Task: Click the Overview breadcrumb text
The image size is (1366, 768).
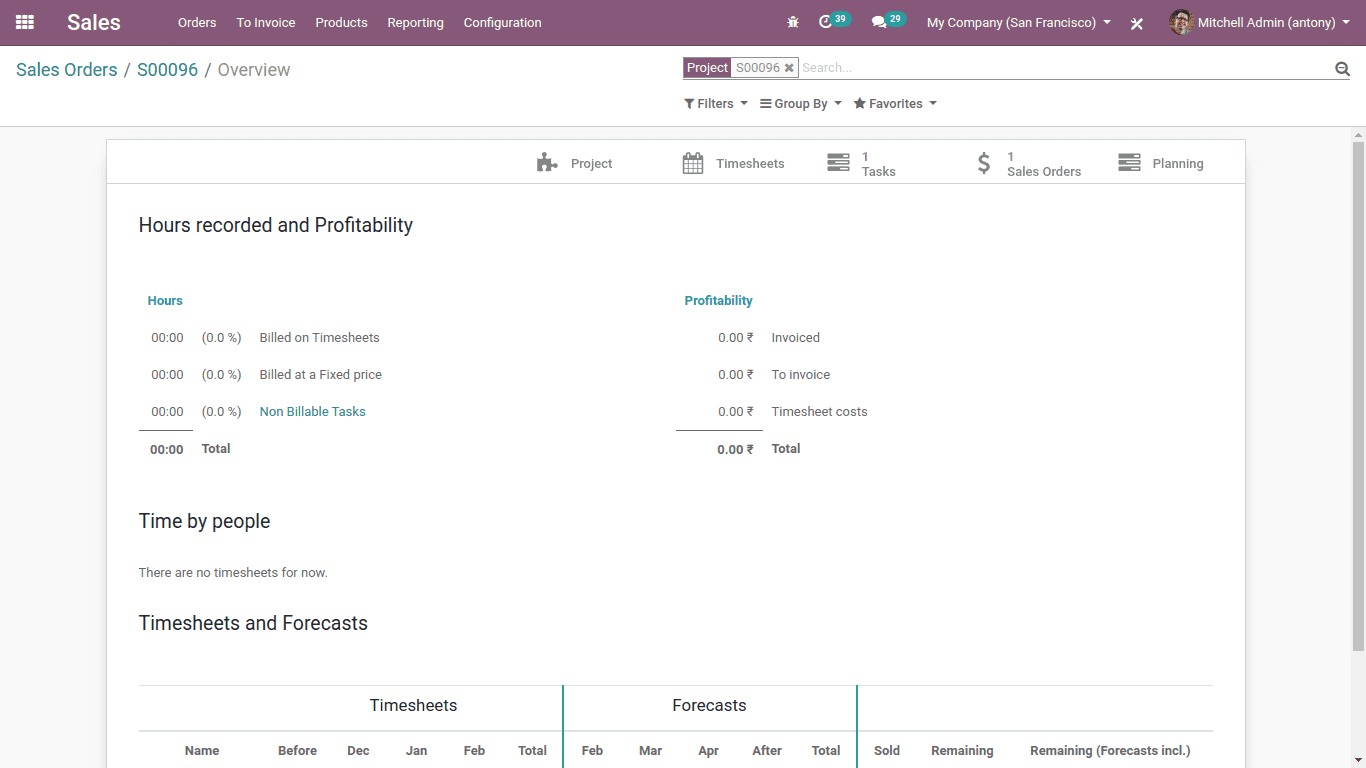Action: click(254, 70)
